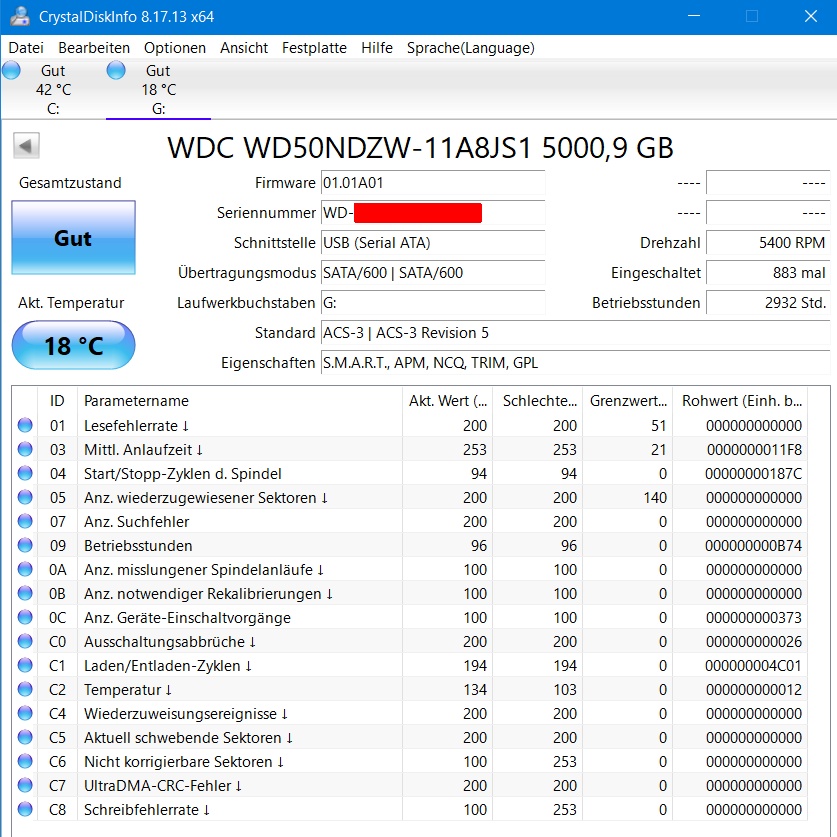The image size is (837, 837).
Task: Open the Ansicht menu
Action: 244,48
